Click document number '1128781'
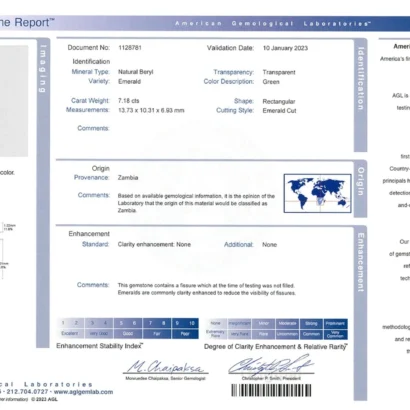This screenshot has width=410, height=410. click(130, 48)
